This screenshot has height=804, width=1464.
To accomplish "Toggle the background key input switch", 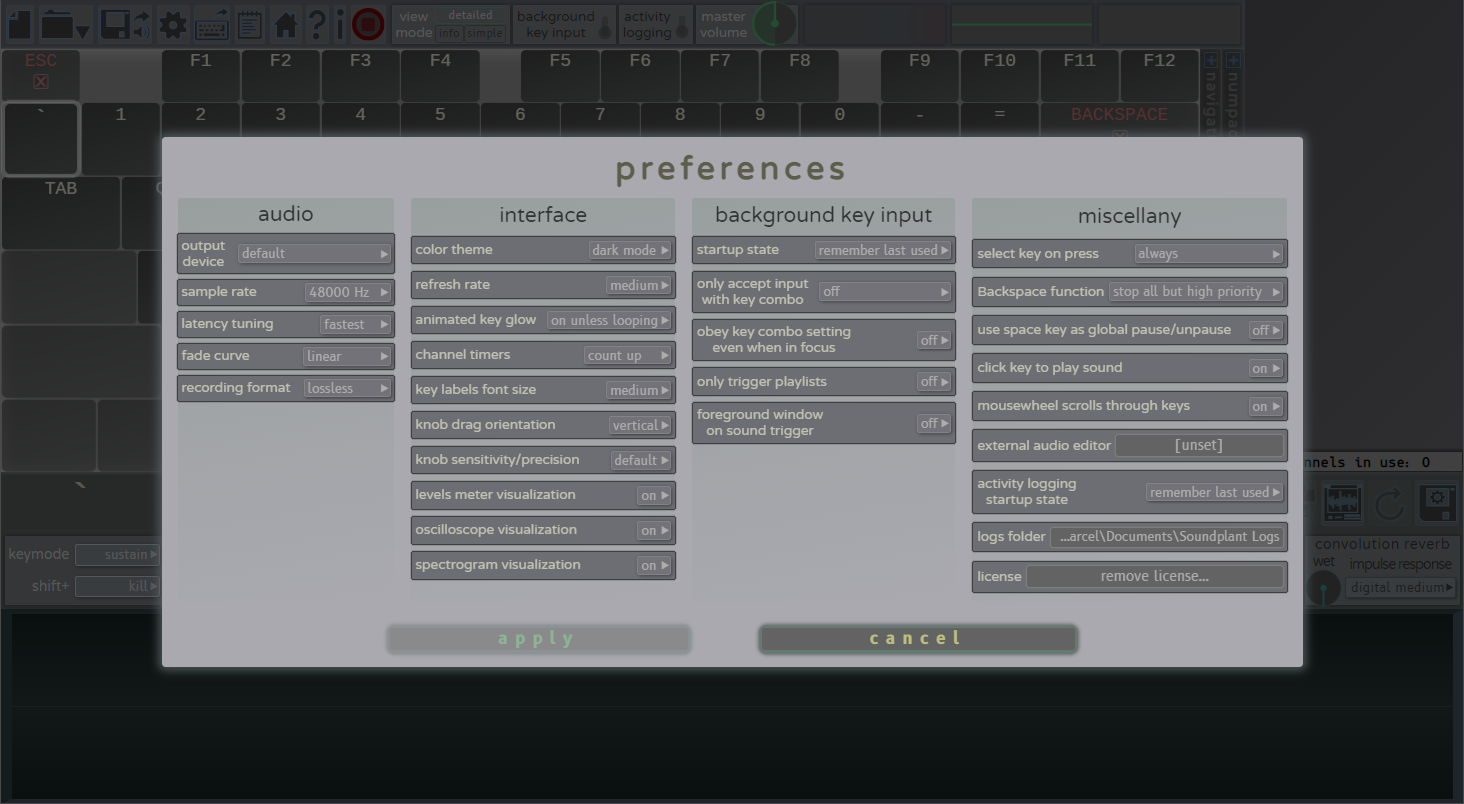I will (605, 27).
